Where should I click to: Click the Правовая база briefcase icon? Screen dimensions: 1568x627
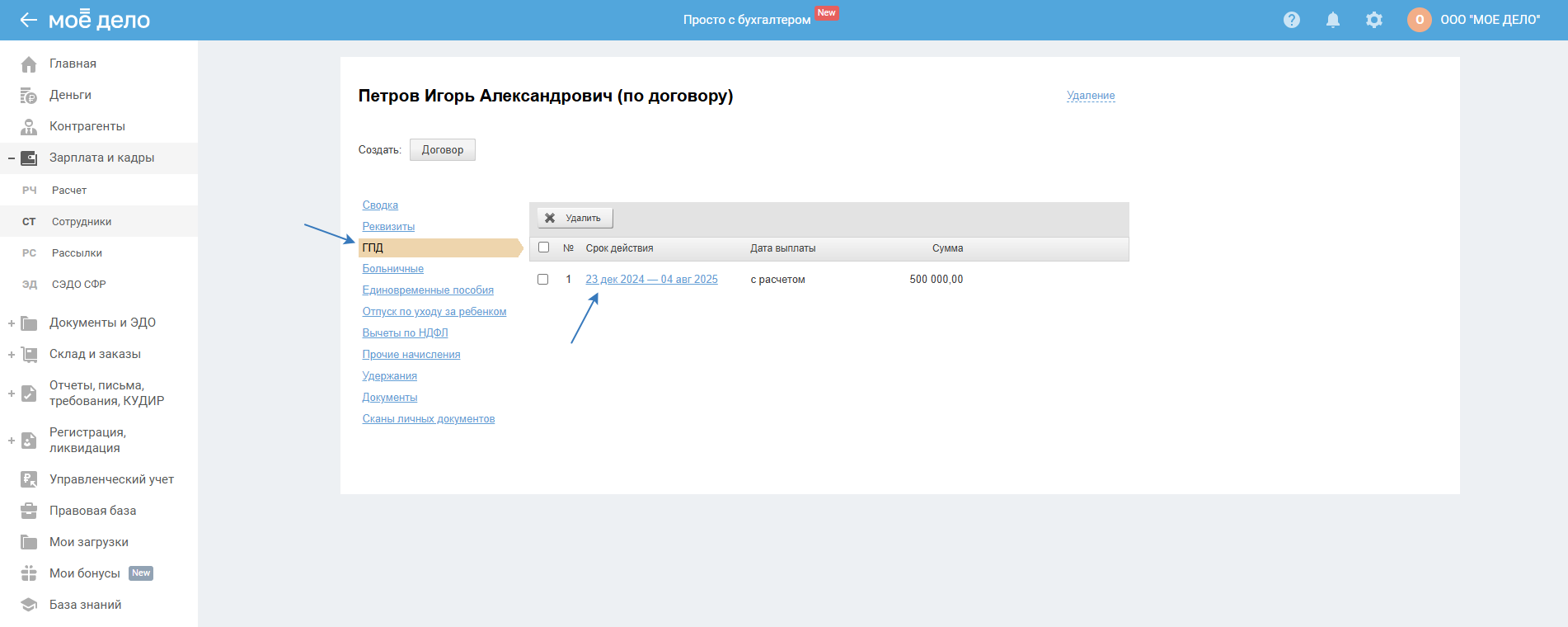29,511
